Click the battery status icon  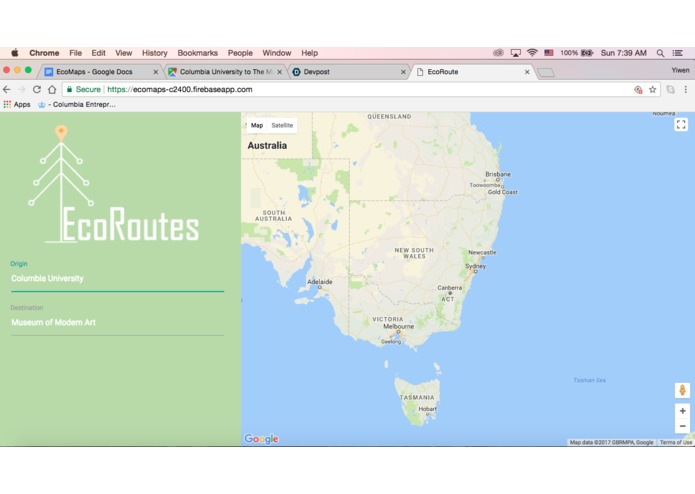(587, 53)
